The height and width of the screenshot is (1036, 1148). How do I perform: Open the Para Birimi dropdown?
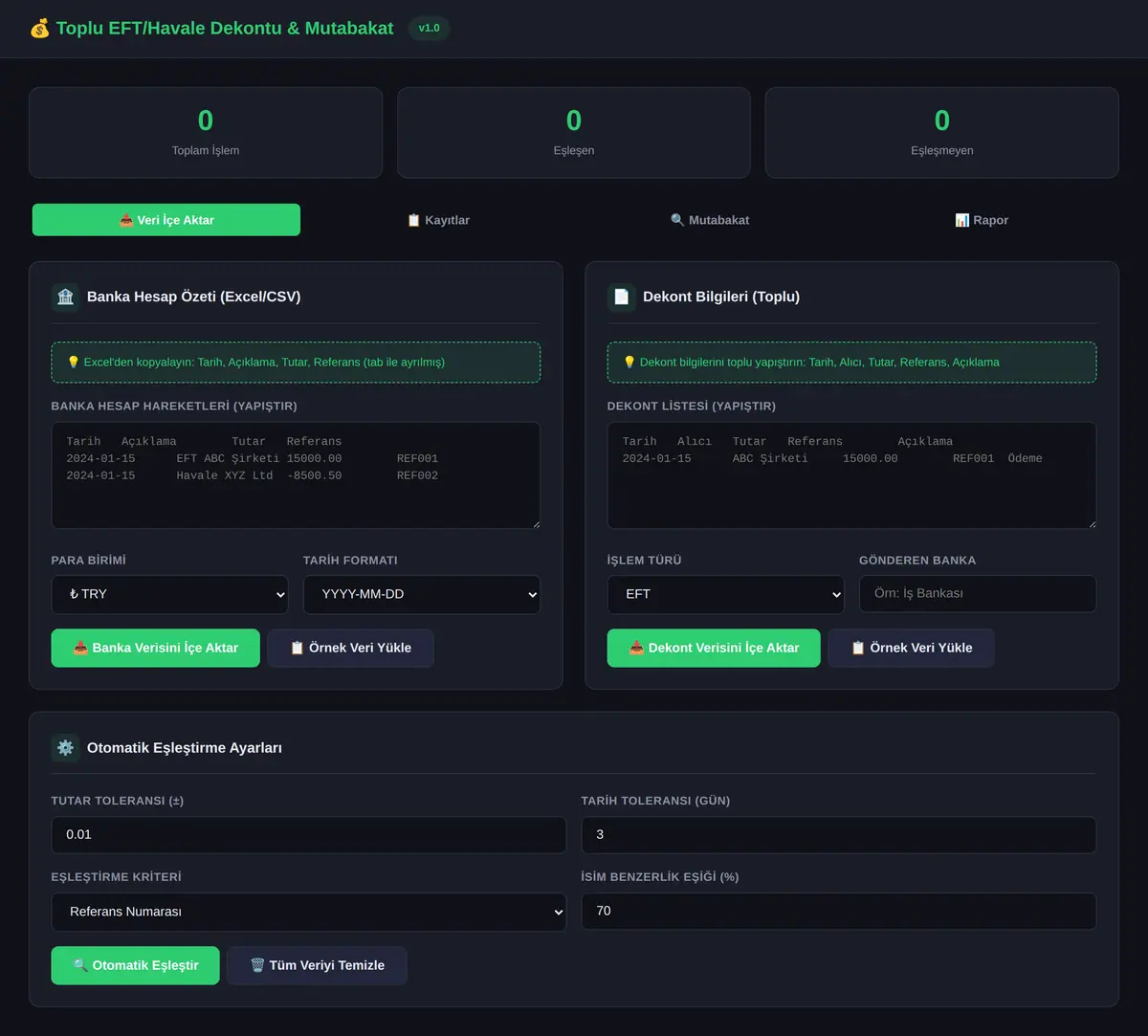169,594
